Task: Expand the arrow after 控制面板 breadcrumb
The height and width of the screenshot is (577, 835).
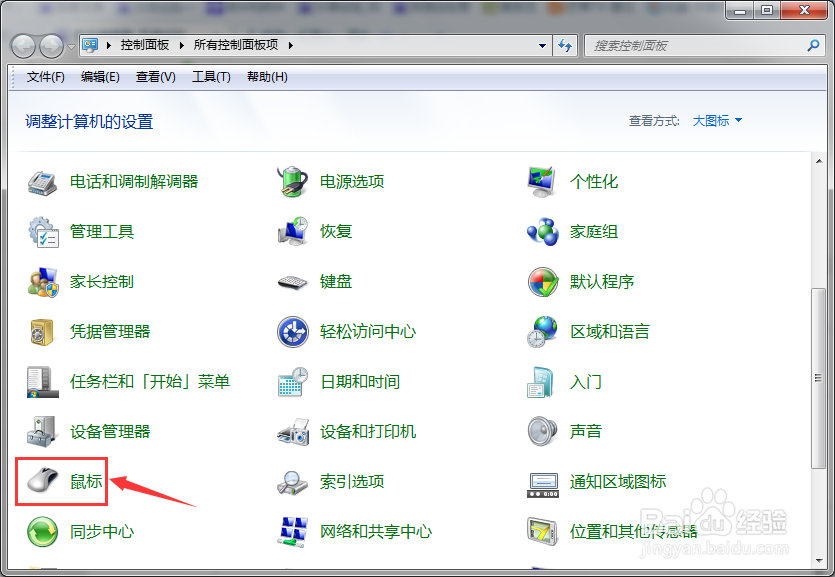Action: coord(182,45)
